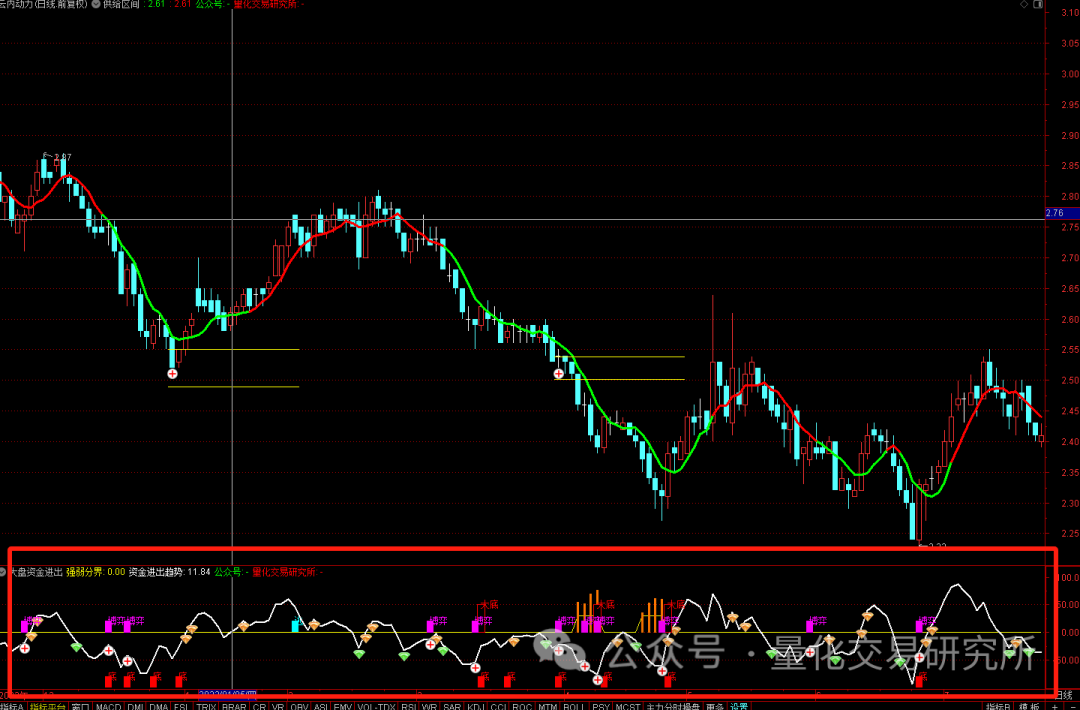Viewport: 1080px width, 710px height.
Task: Open the 模板 template button
Action: pyautogui.click(x=1030, y=707)
